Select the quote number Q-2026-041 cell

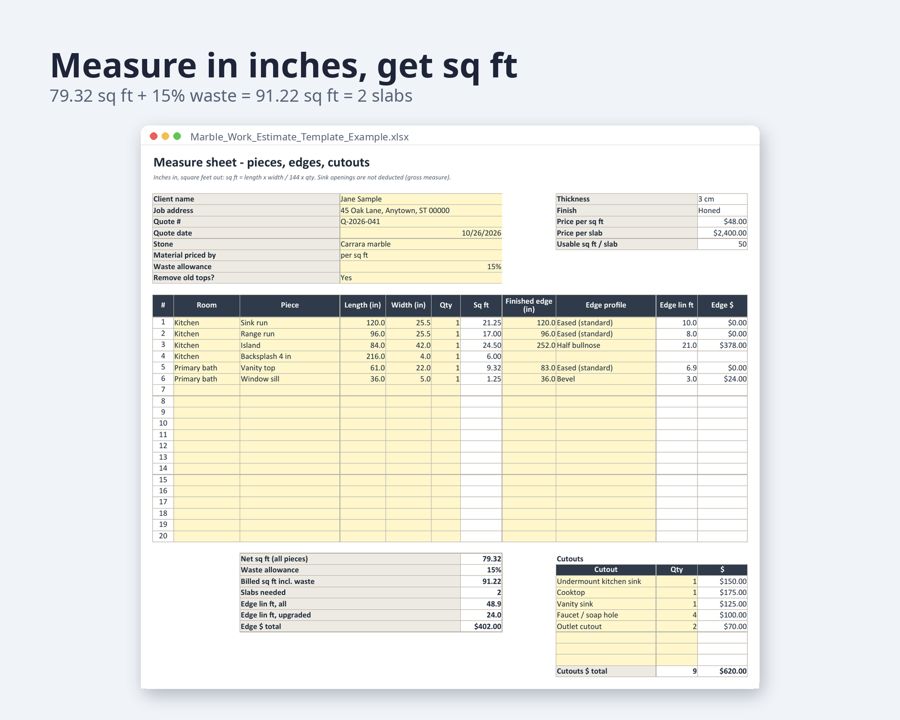point(421,221)
